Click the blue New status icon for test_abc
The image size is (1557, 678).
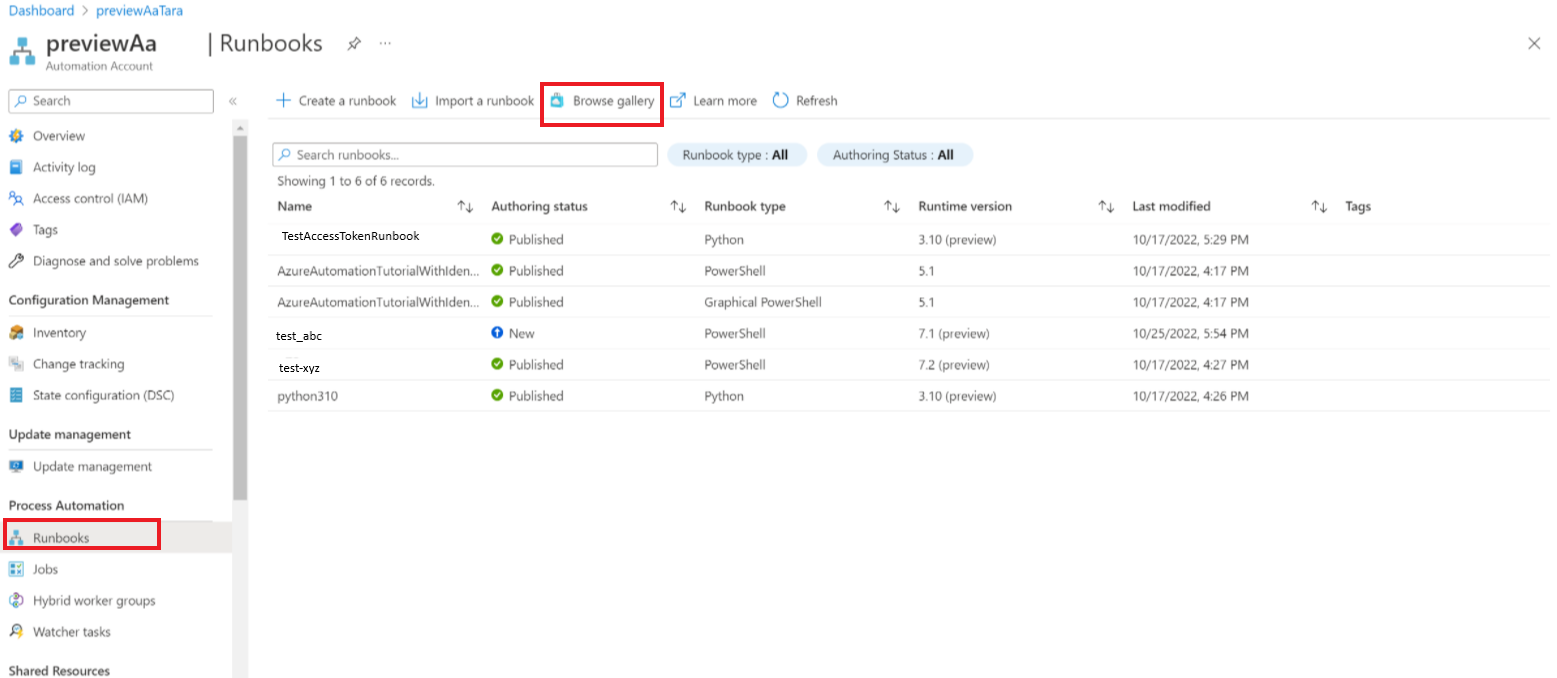click(x=497, y=333)
